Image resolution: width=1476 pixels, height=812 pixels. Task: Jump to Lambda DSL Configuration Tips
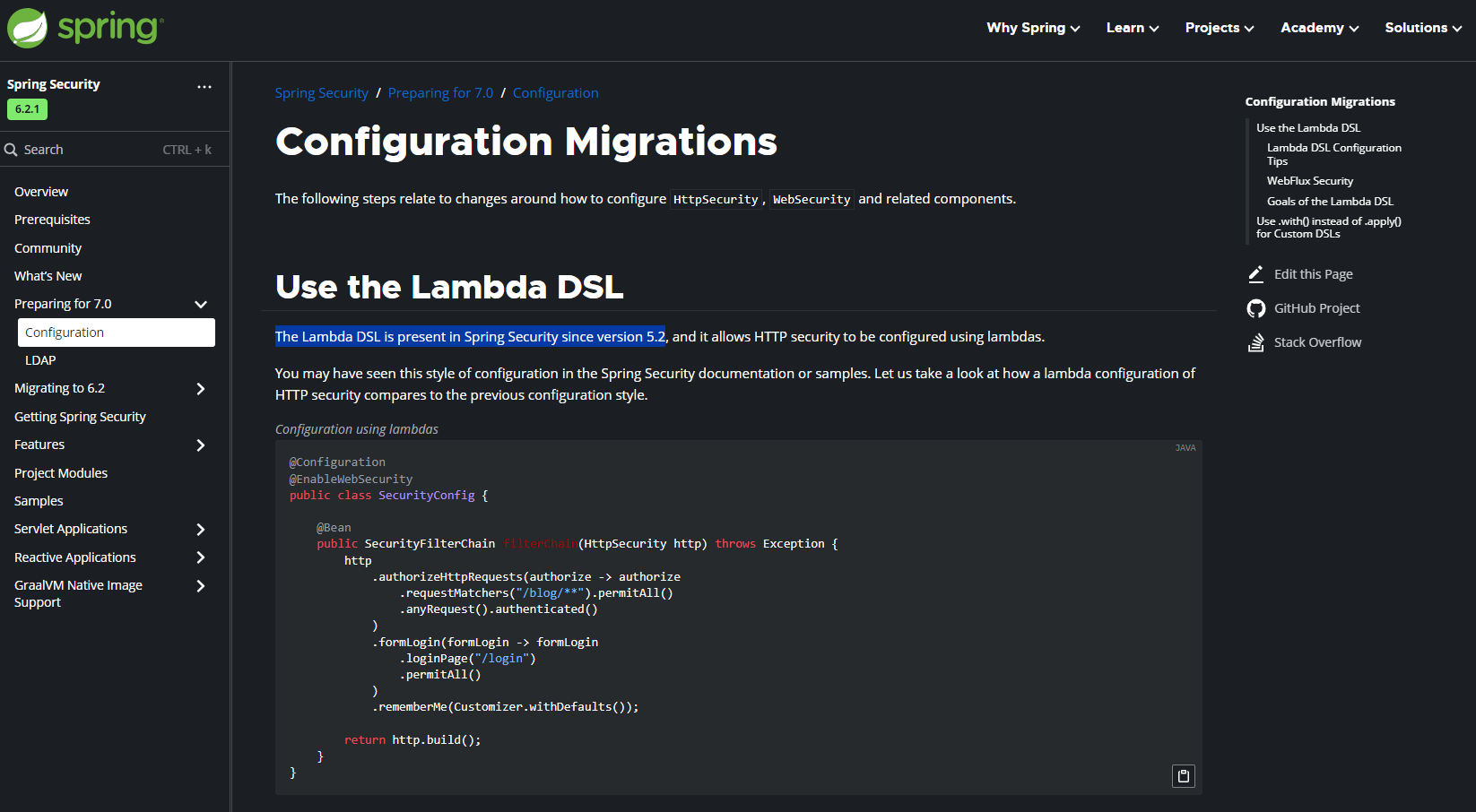pos(1334,154)
